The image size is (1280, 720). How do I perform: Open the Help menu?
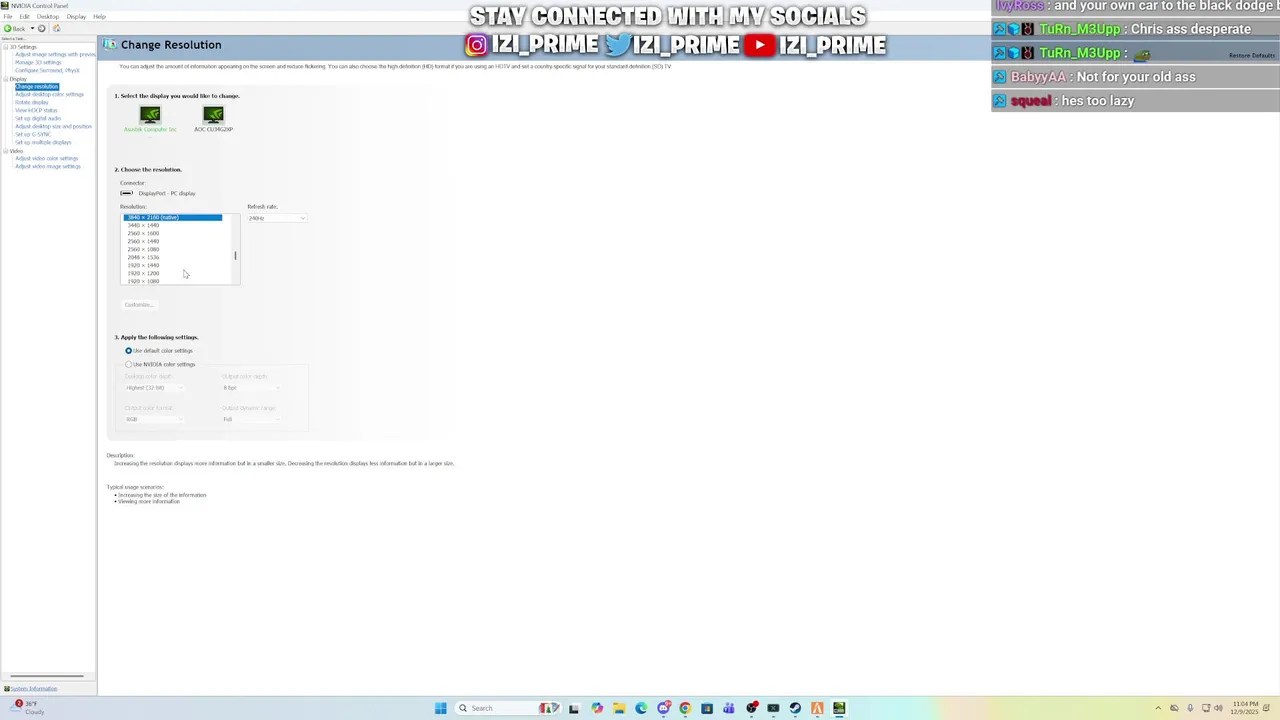coord(99,17)
